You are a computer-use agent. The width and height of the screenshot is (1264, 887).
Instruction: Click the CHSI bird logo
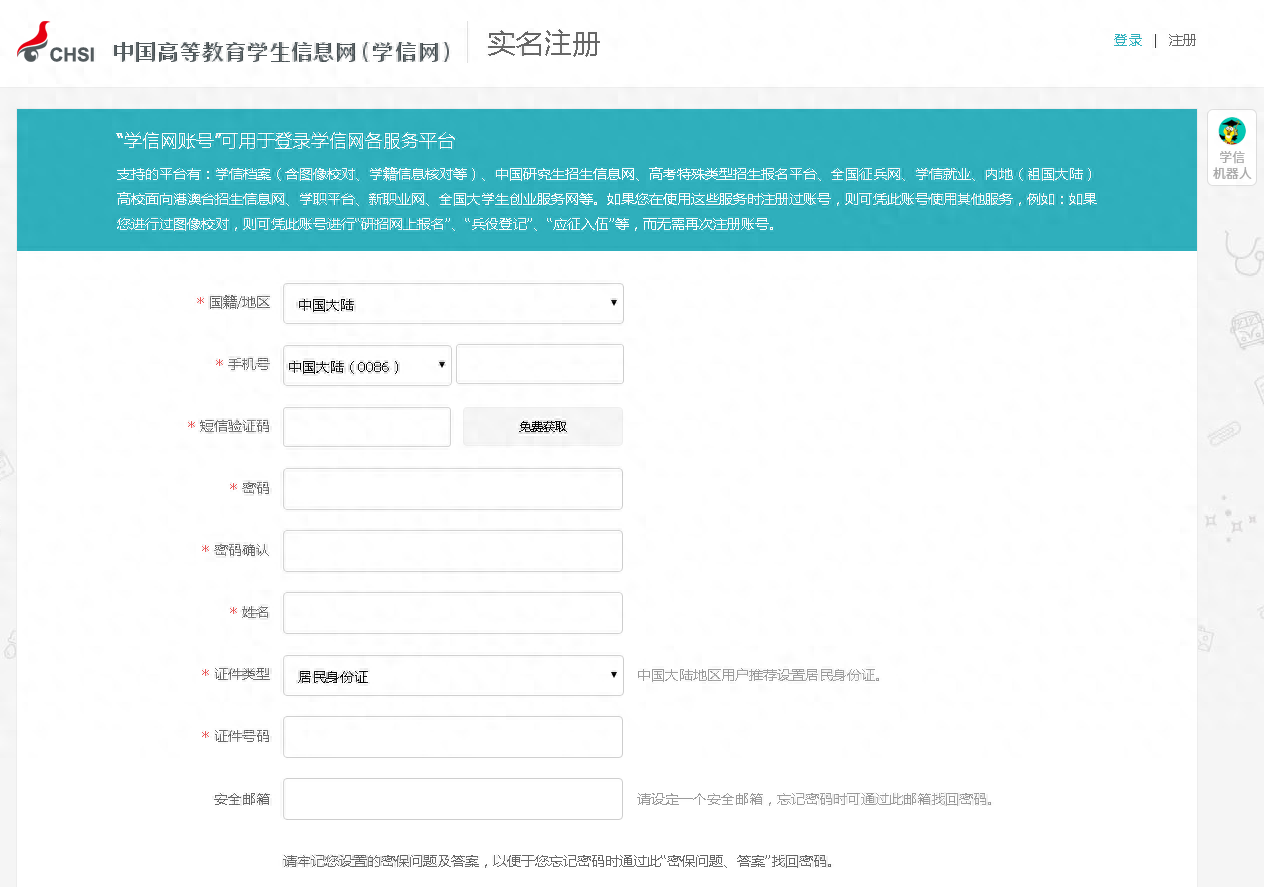tap(56, 42)
